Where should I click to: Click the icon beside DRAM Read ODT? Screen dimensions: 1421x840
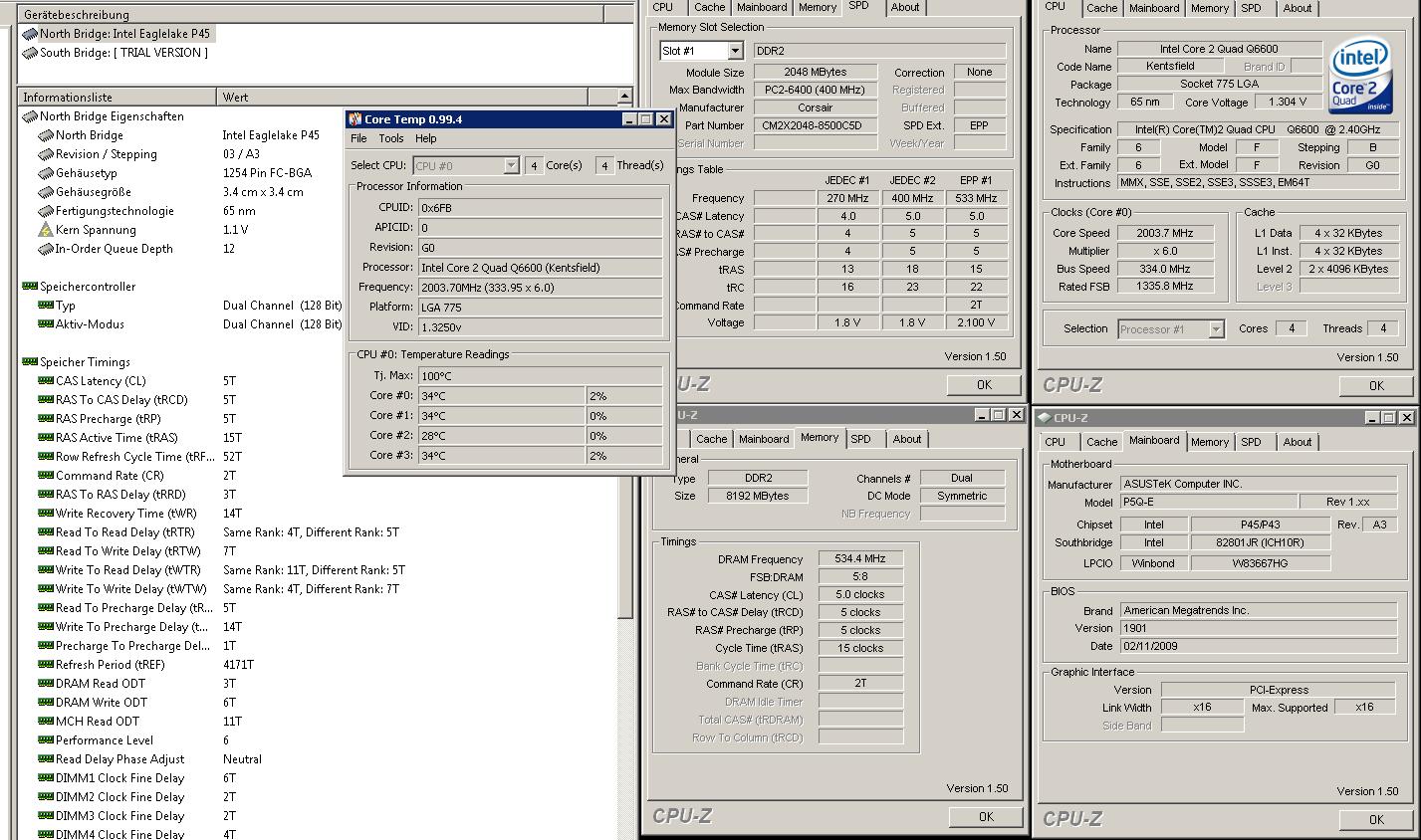[46, 684]
